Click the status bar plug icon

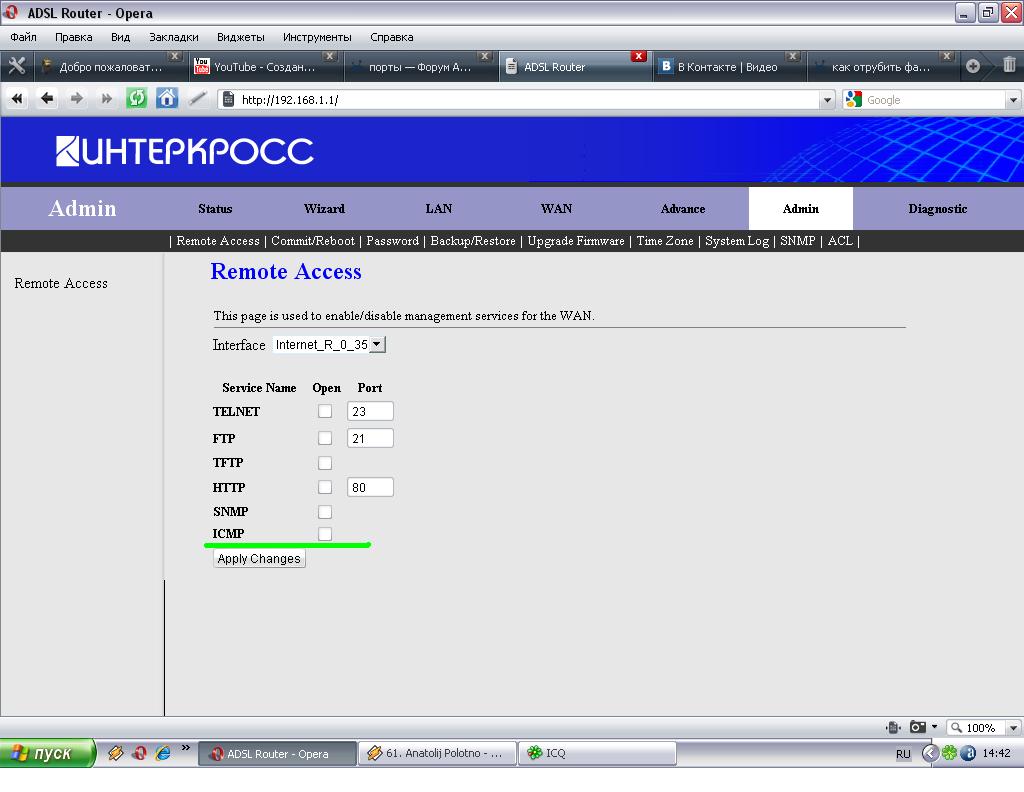point(893,727)
